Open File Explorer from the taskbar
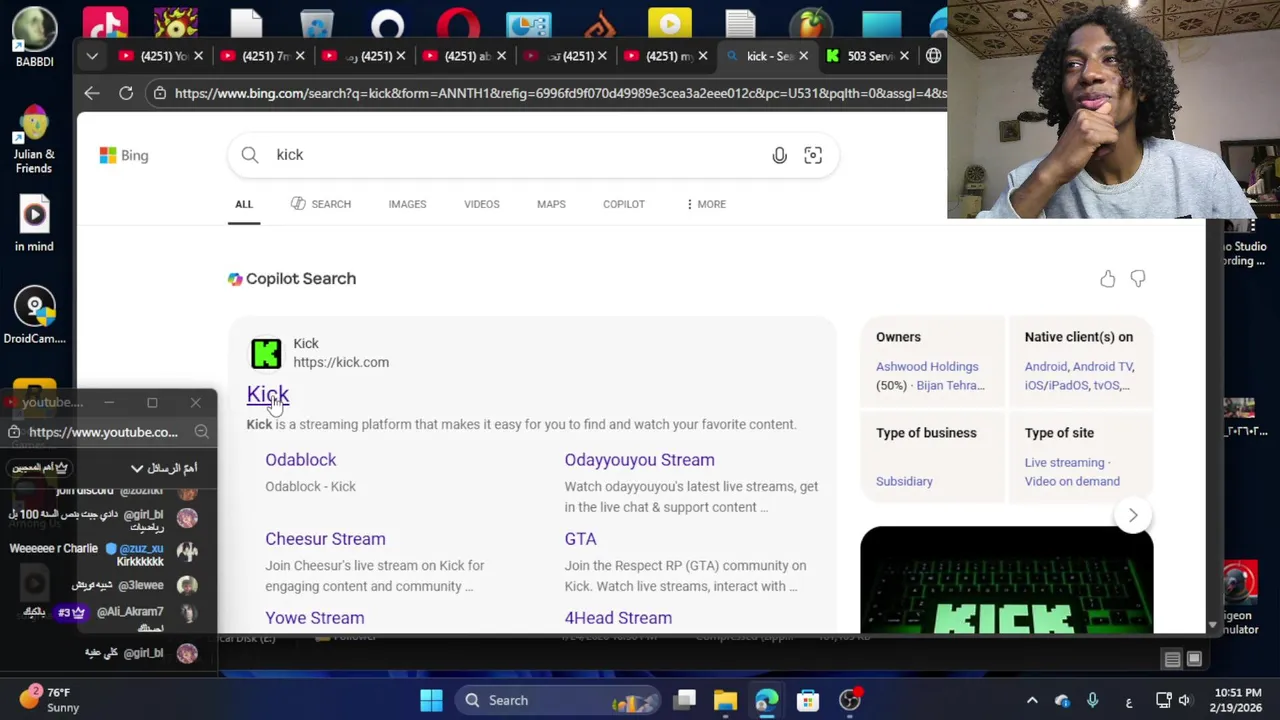The width and height of the screenshot is (1280, 720). point(725,700)
